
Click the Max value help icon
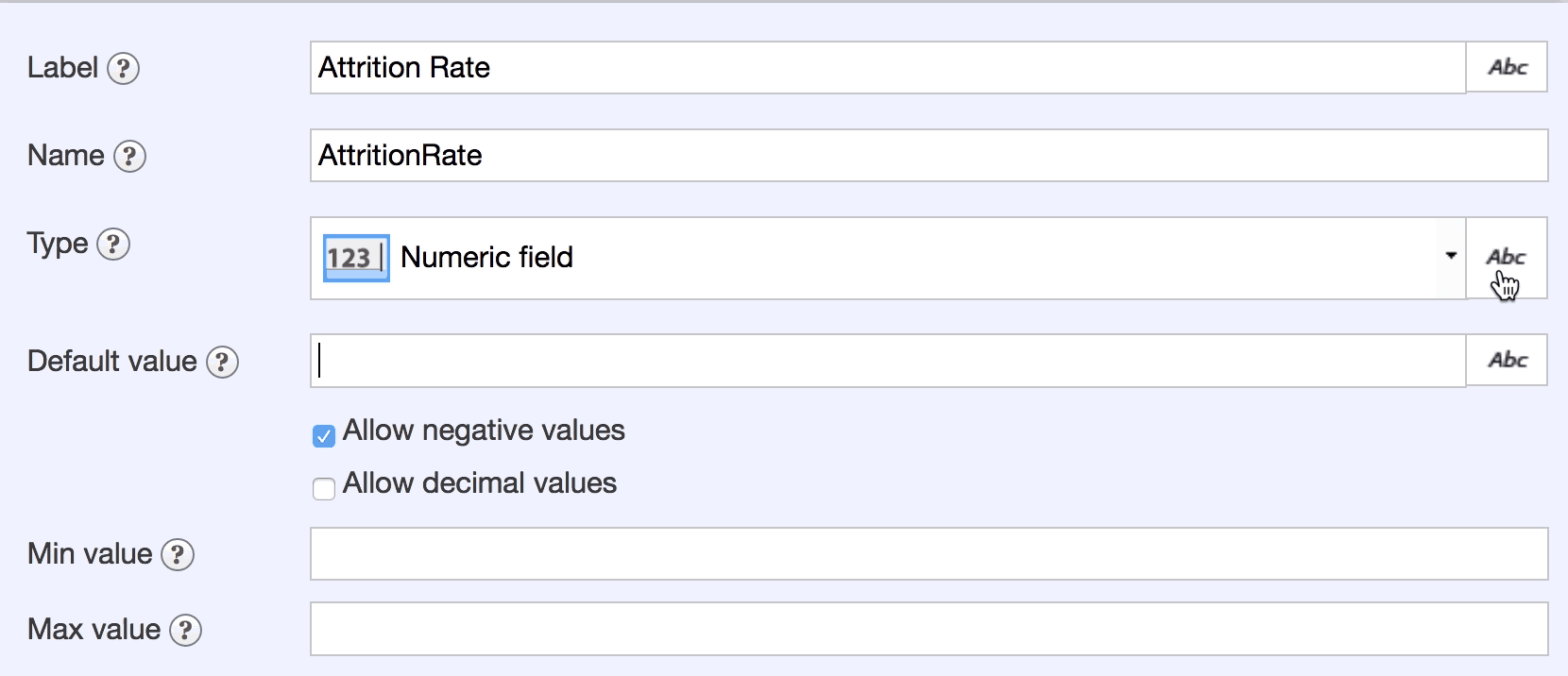[x=185, y=631]
